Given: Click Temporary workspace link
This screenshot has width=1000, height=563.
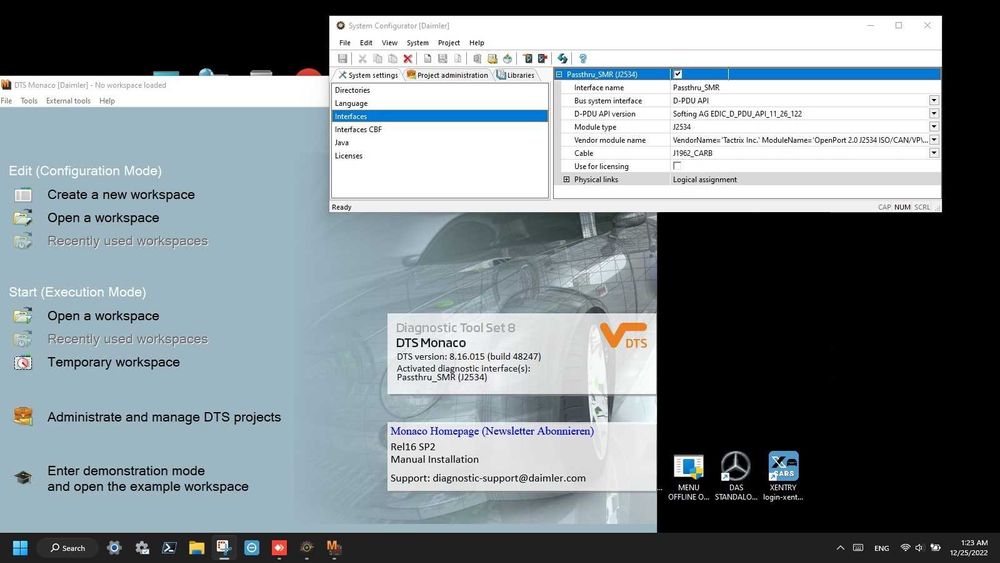Looking at the screenshot, I should (x=114, y=362).
